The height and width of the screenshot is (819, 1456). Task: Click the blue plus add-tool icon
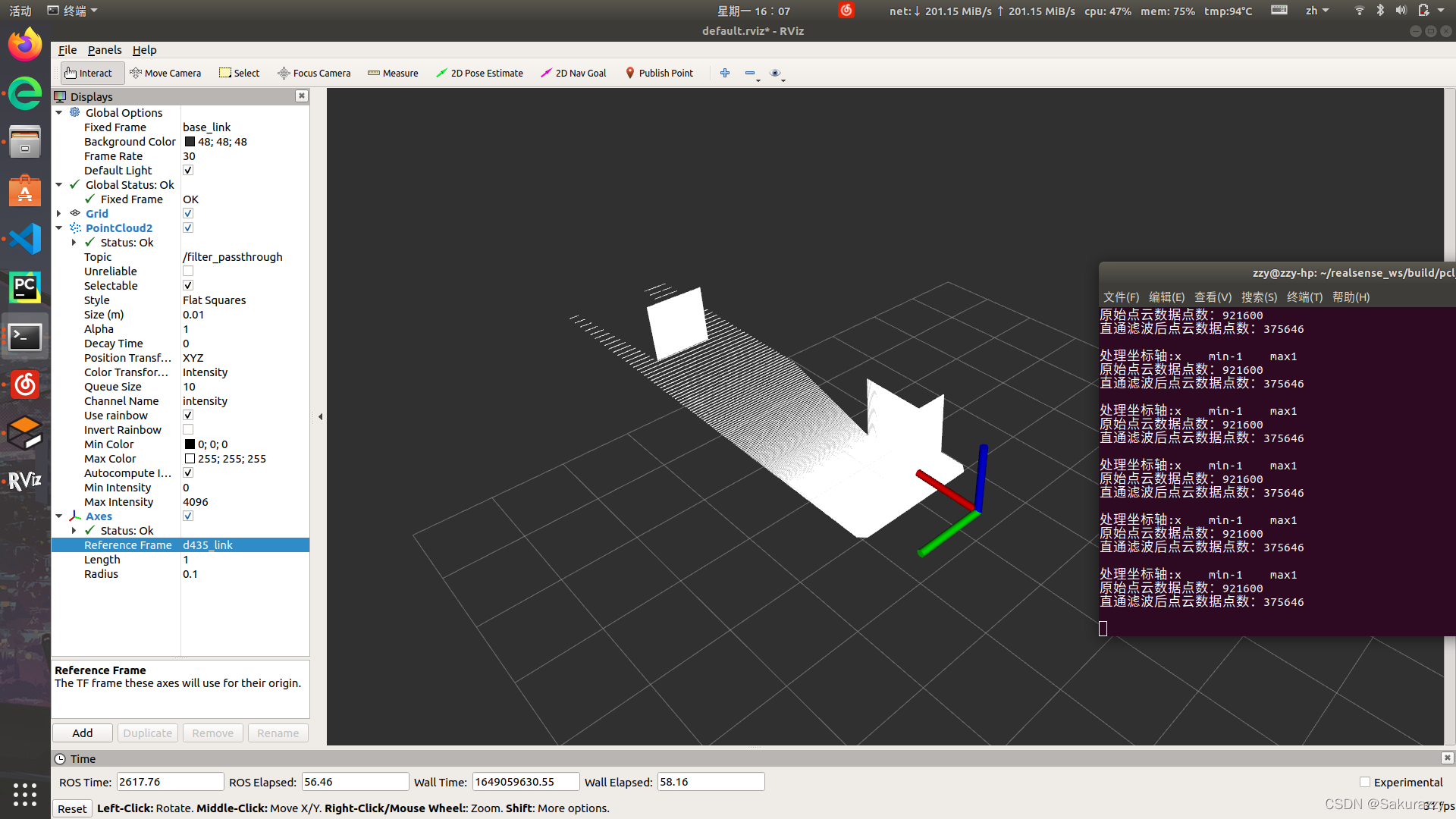point(725,73)
